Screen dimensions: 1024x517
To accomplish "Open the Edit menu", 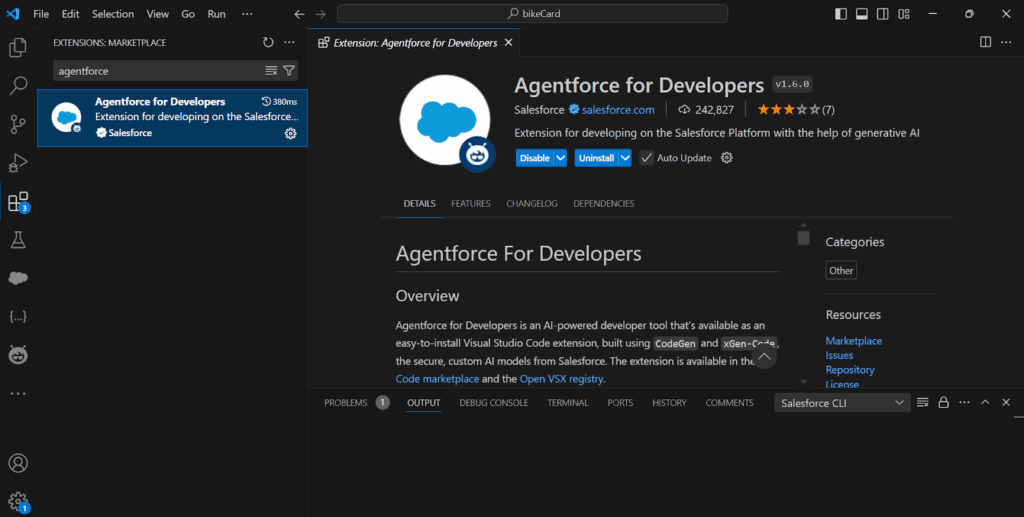I will tap(71, 14).
